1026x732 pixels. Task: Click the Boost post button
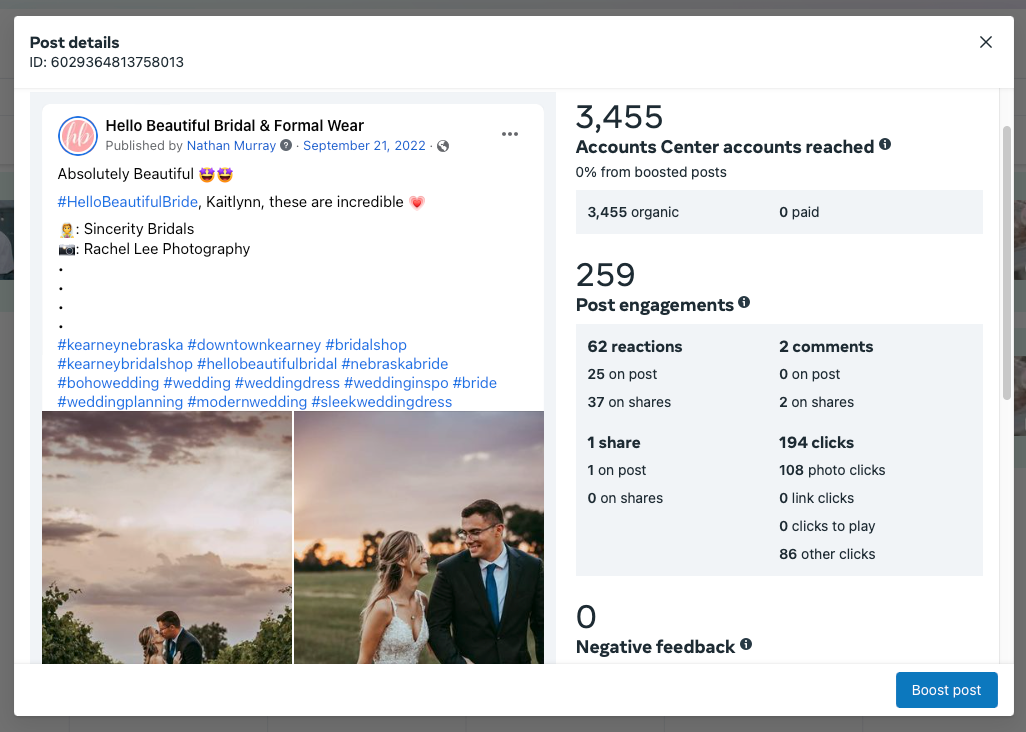946,690
